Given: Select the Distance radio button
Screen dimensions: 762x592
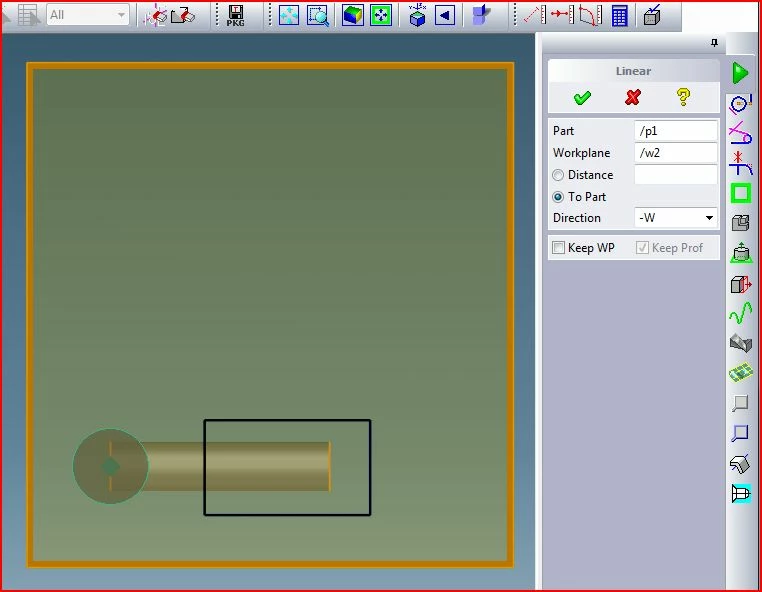Looking at the screenshot, I should (x=558, y=174).
